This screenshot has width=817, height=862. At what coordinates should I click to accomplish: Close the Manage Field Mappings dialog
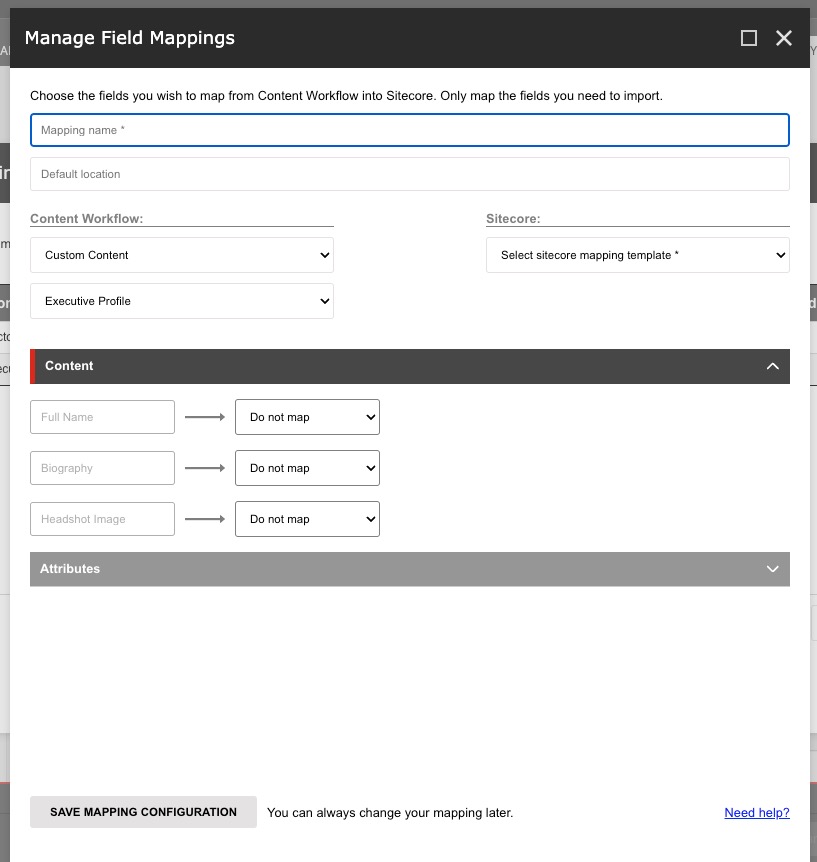pos(783,38)
